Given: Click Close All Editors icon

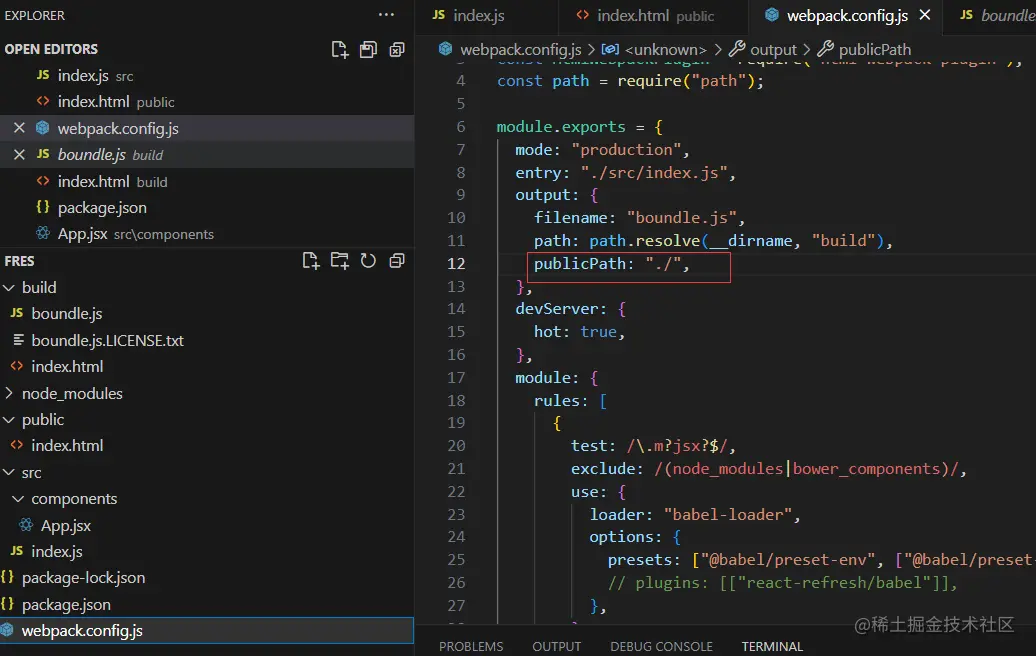Looking at the screenshot, I should coord(397,50).
